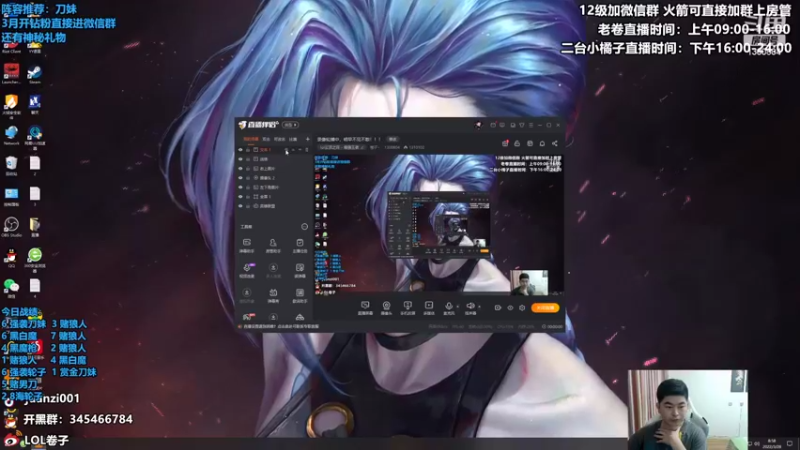Open streaming settings gear icon
Viewport: 800px width, 450px height.
(x=522, y=308)
